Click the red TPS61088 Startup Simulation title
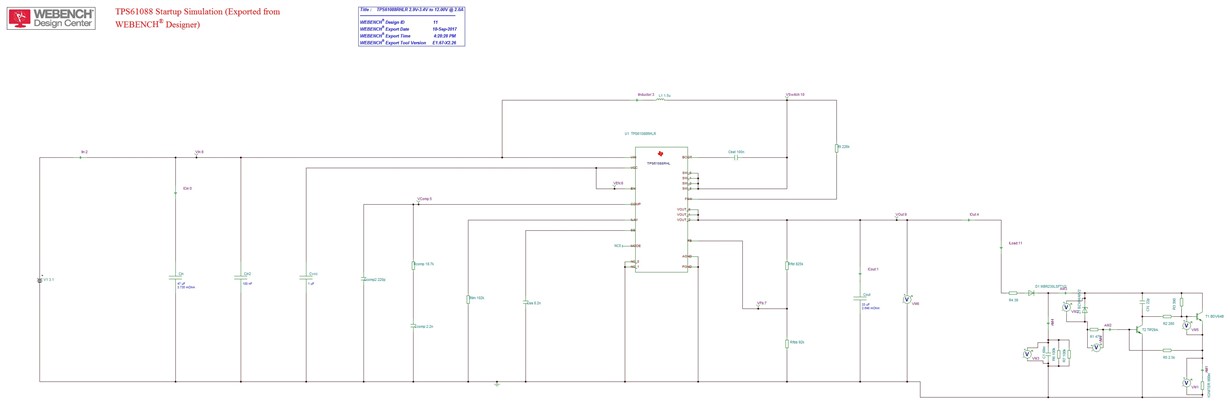Image resolution: width=1230 pixels, height=404 pixels. 197,18
